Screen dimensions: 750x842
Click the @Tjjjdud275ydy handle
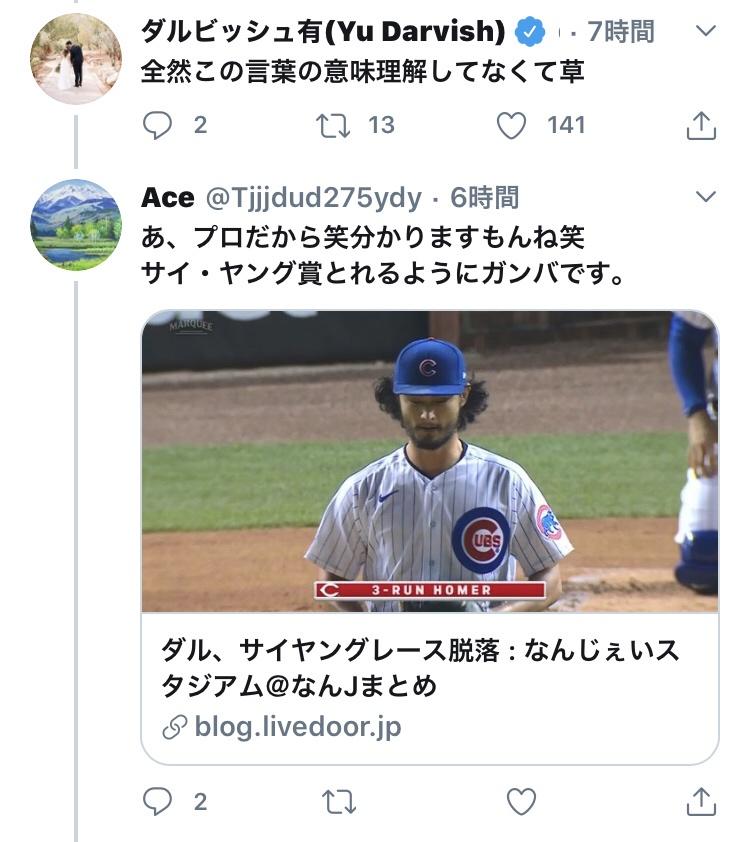(313, 198)
